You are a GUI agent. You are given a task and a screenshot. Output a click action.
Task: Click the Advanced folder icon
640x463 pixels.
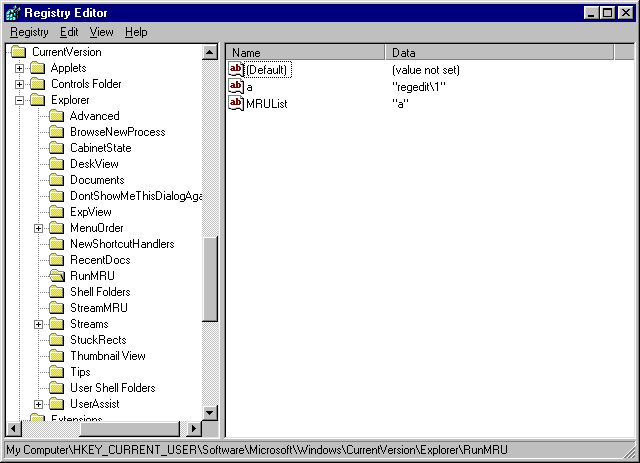(x=56, y=116)
